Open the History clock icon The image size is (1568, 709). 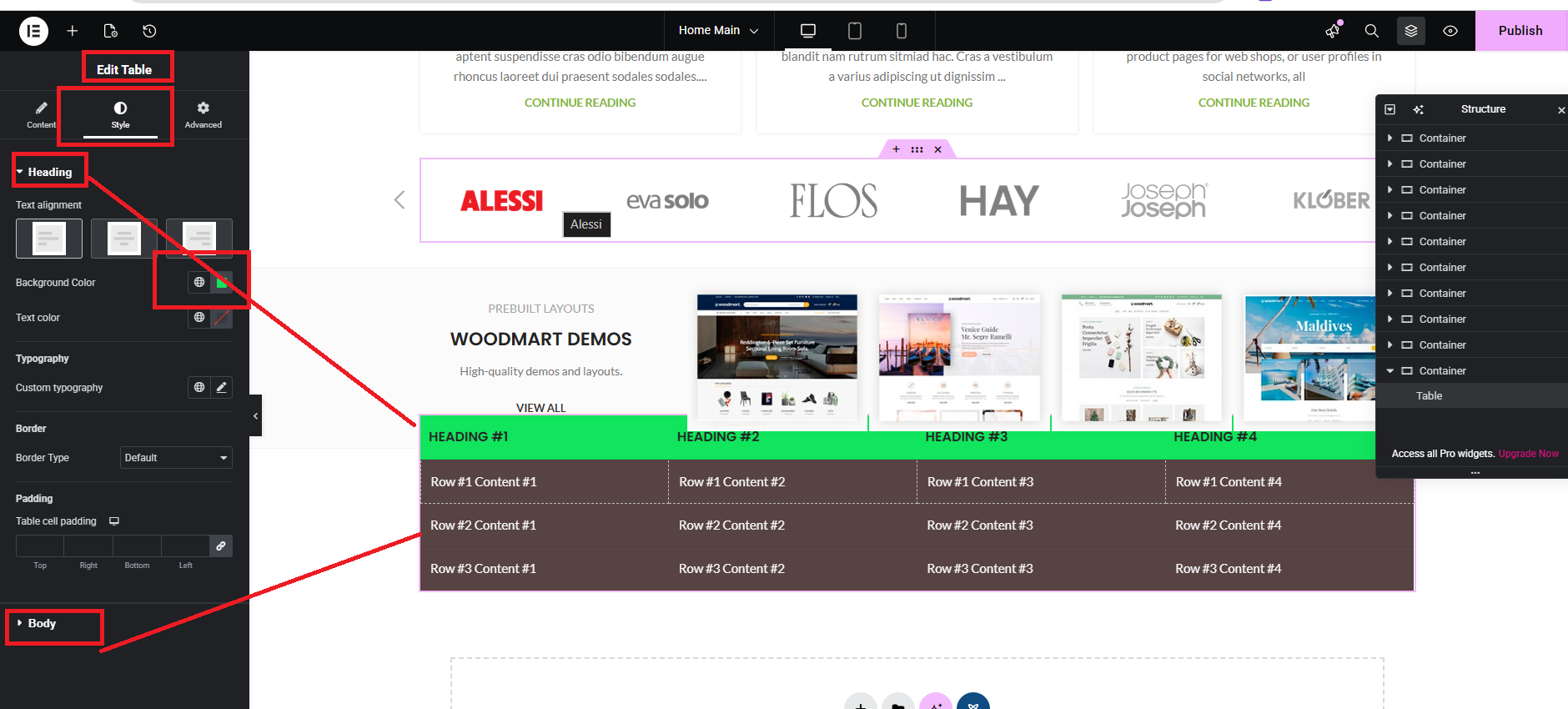(x=149, y=31)
